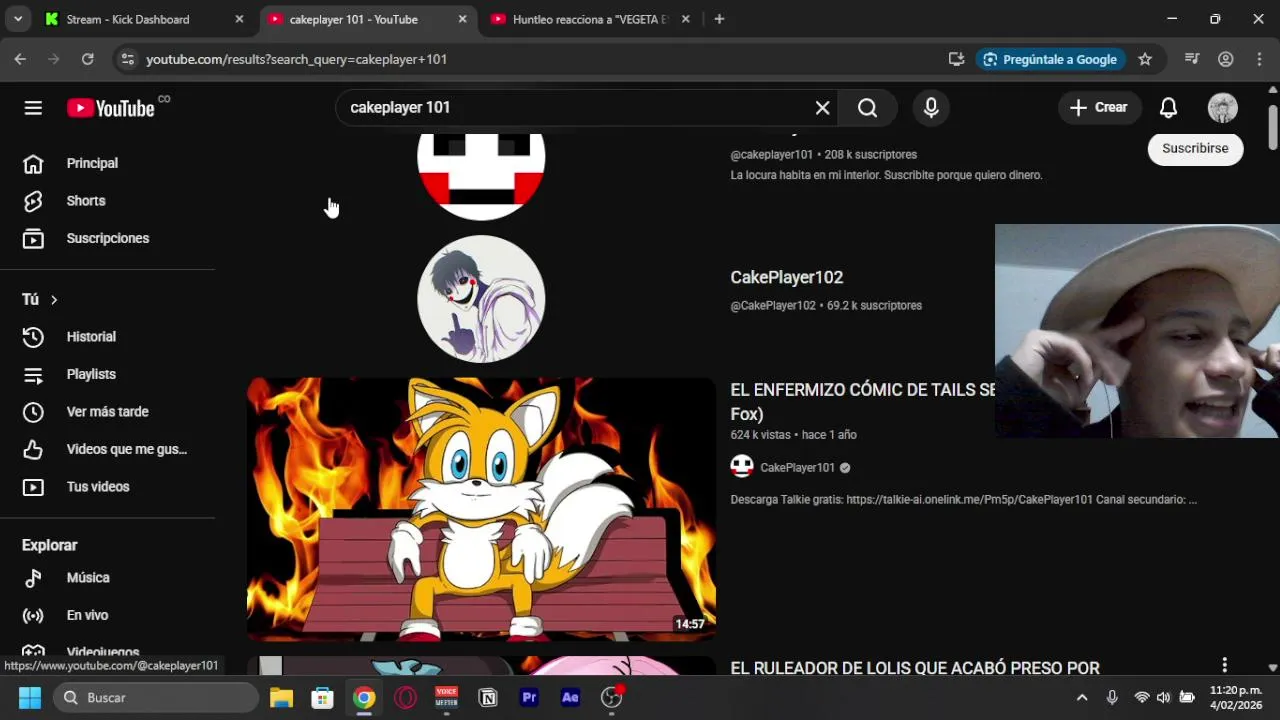Switch to Huntleo reacciona tab
This screenshot has width=1280, height=720.
590,19
